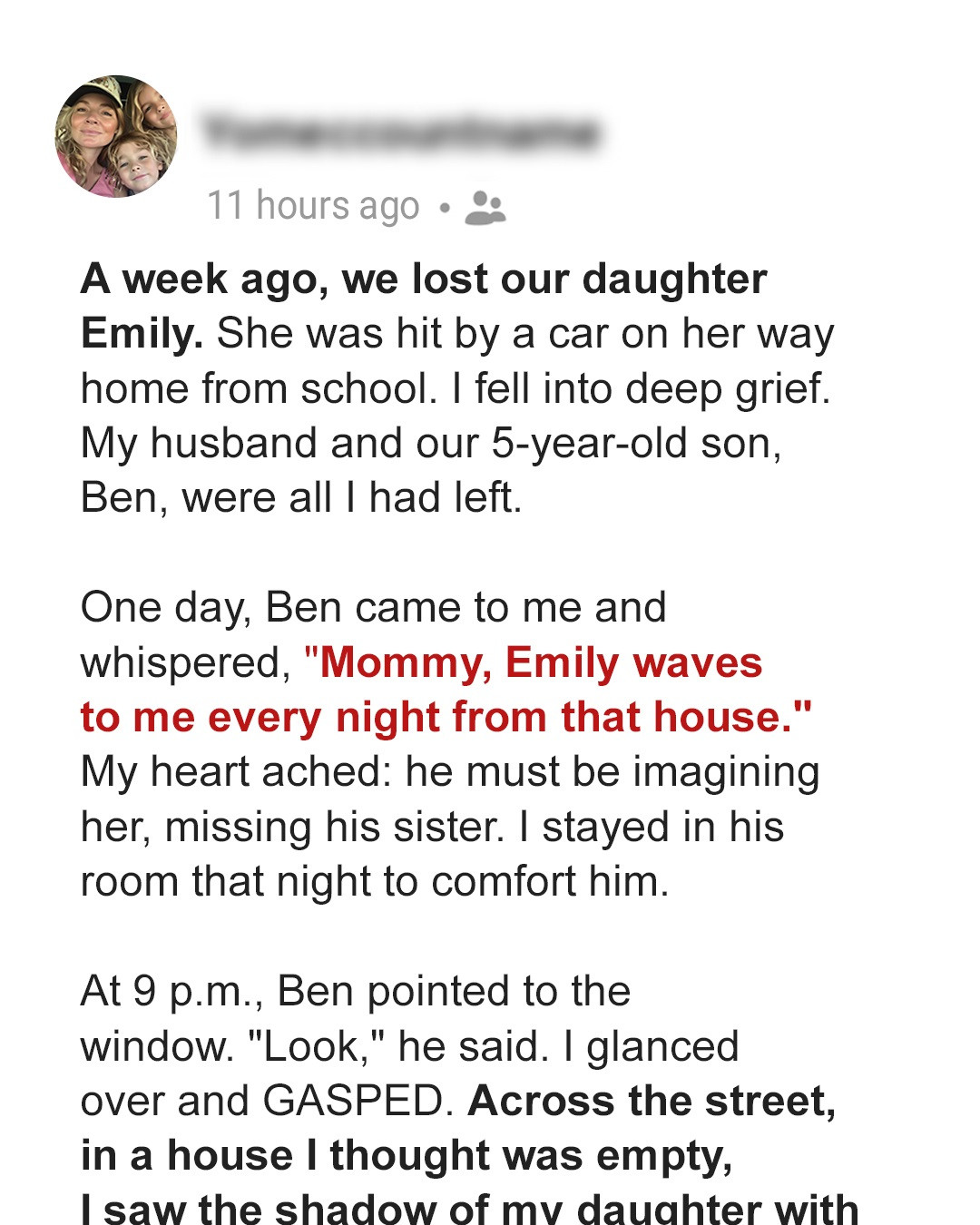
Task: Click the red "Mommy, Emily waves" quote
Action: (x=541, y=662)
